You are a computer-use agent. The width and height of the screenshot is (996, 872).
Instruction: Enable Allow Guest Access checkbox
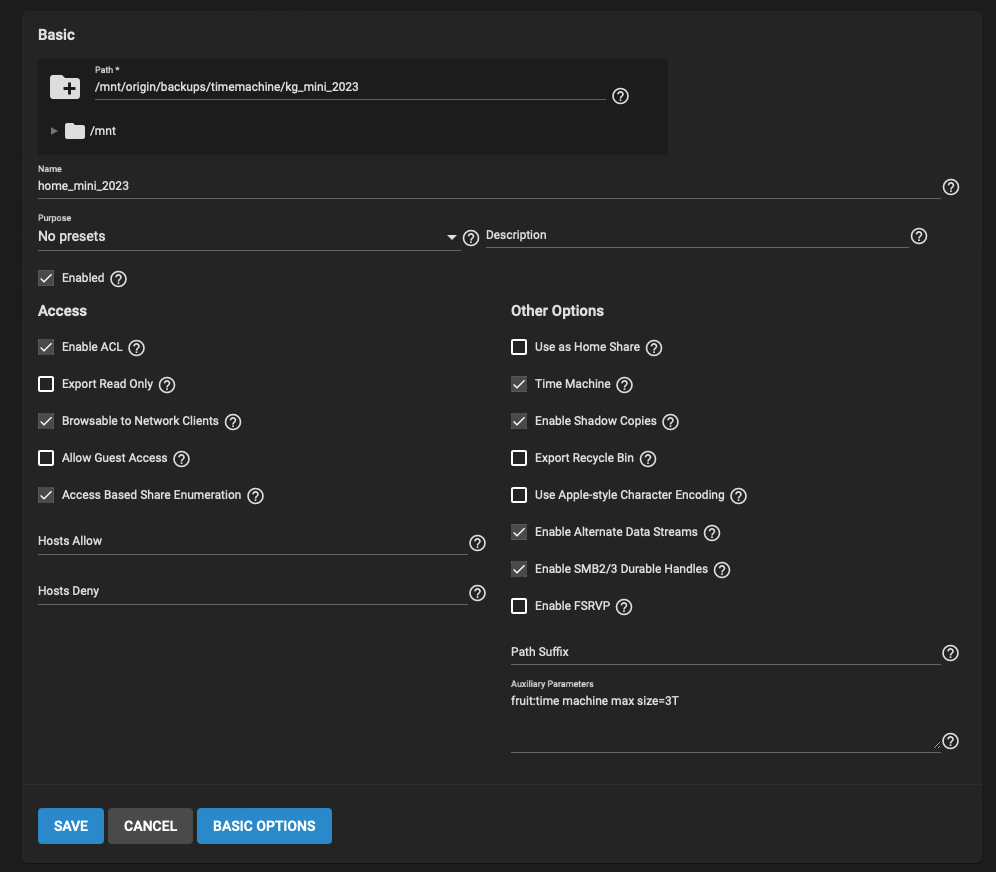[46, 458]
